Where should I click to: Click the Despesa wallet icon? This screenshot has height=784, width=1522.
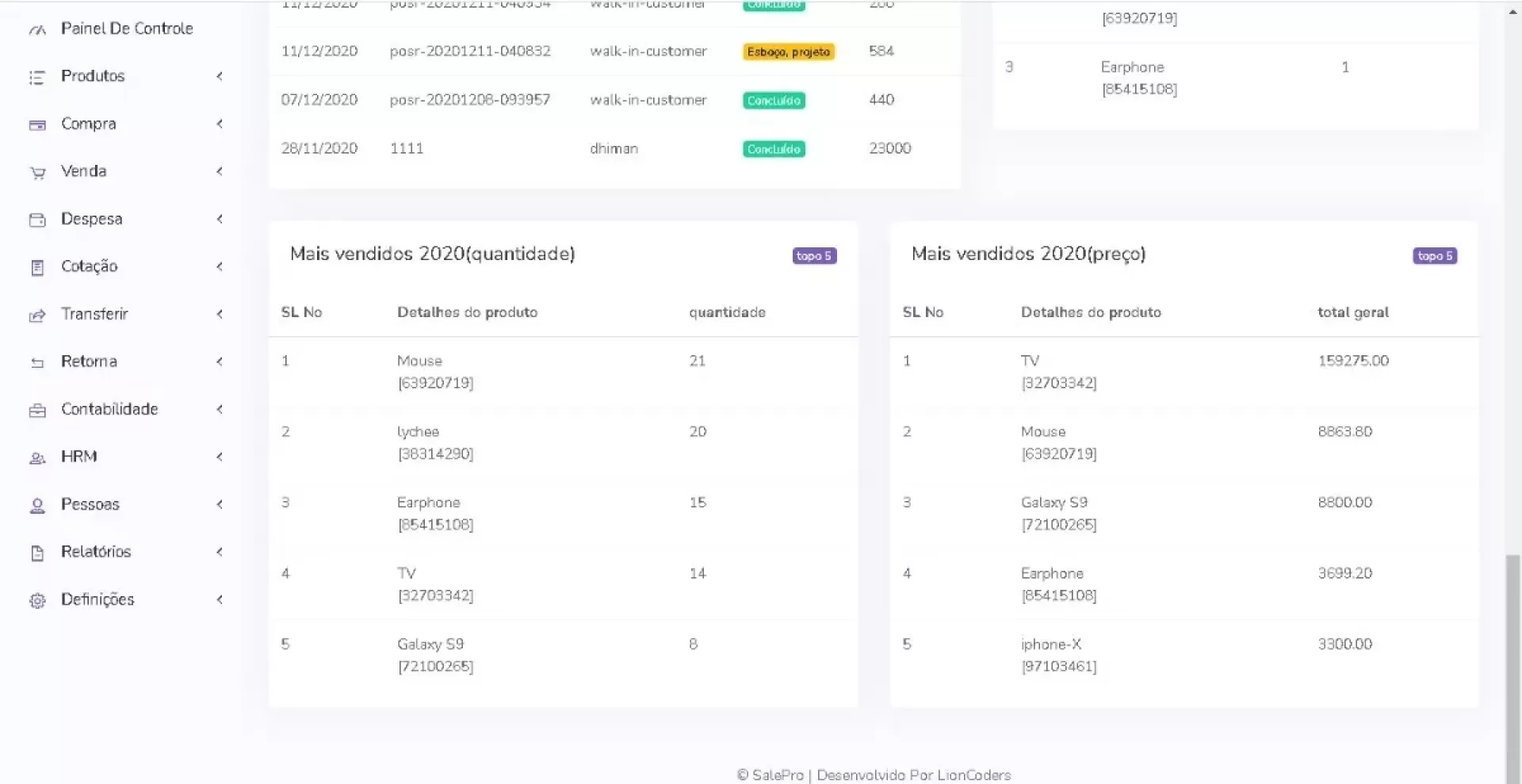pyautogui.click(x=37, y=220)
